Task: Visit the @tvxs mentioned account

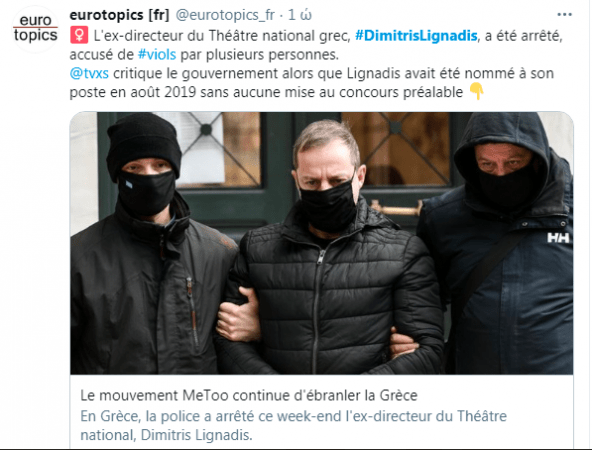Action: 89,73
